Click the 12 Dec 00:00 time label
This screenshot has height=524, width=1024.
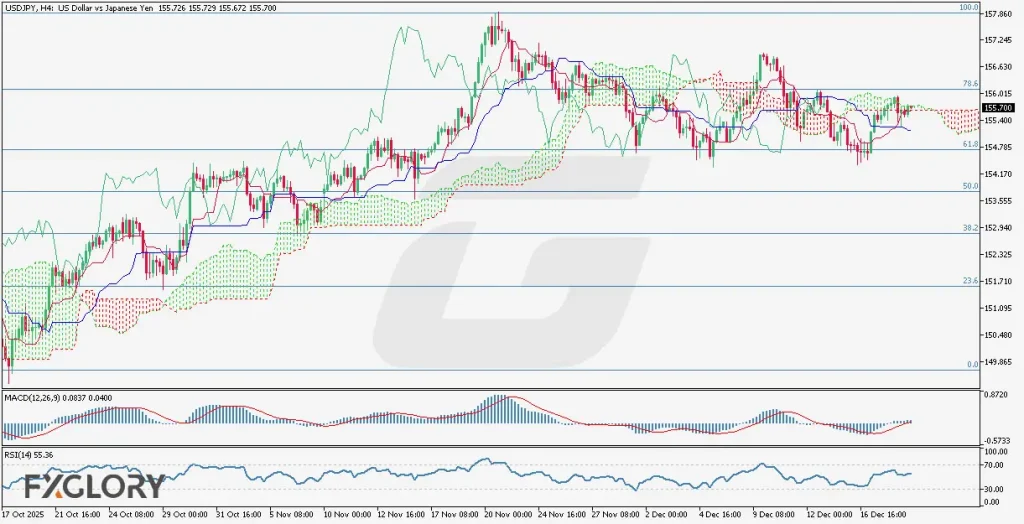(x=827, y=514)
